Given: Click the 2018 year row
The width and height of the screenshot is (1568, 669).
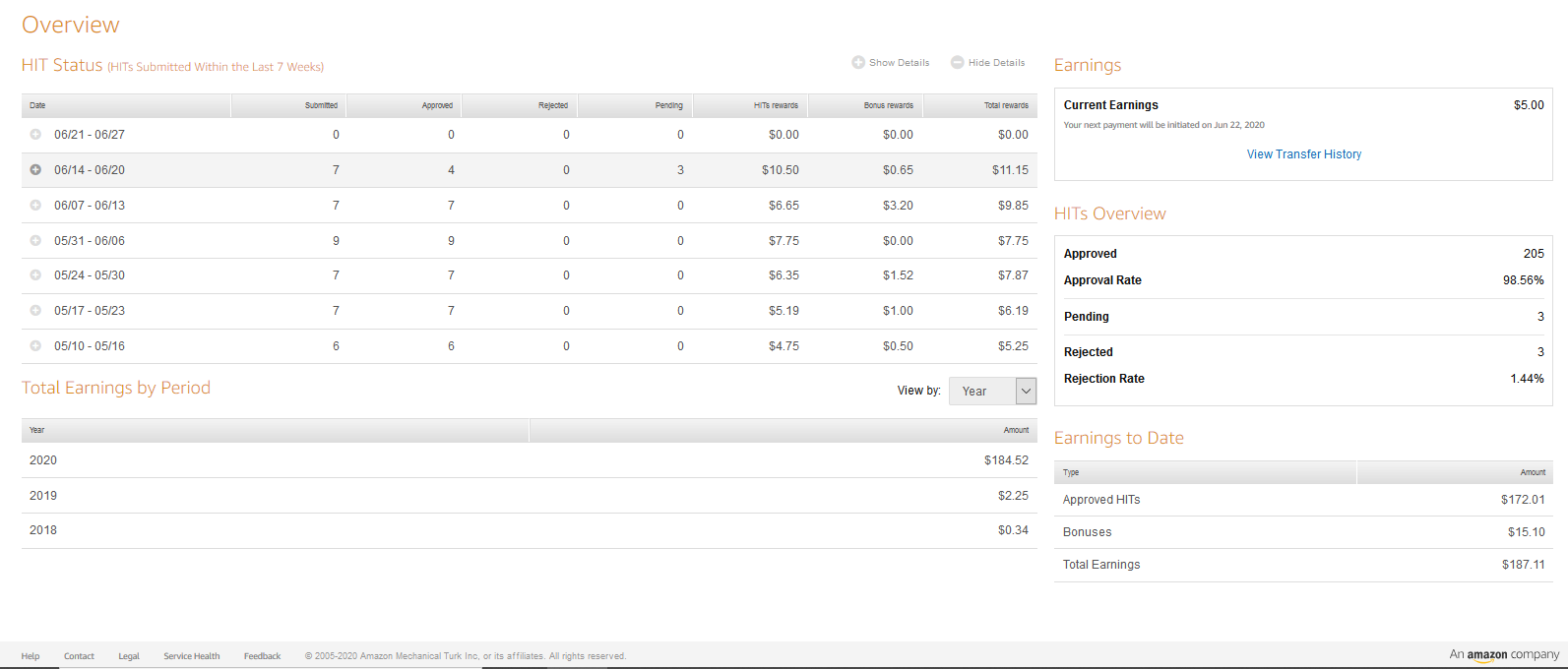Looking at the screenshot, I should coord(530,530).
